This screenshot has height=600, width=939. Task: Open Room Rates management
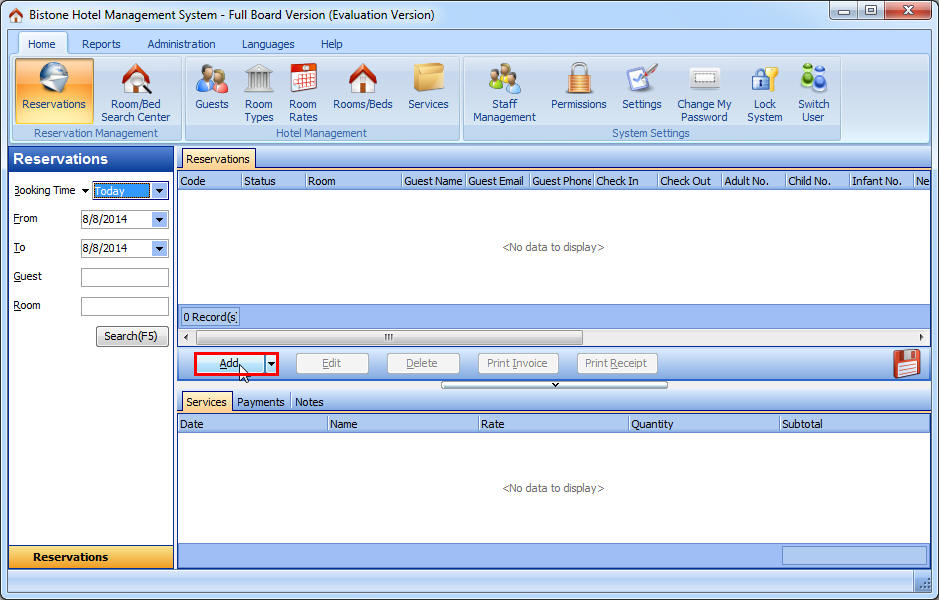[x=302, y=90]
